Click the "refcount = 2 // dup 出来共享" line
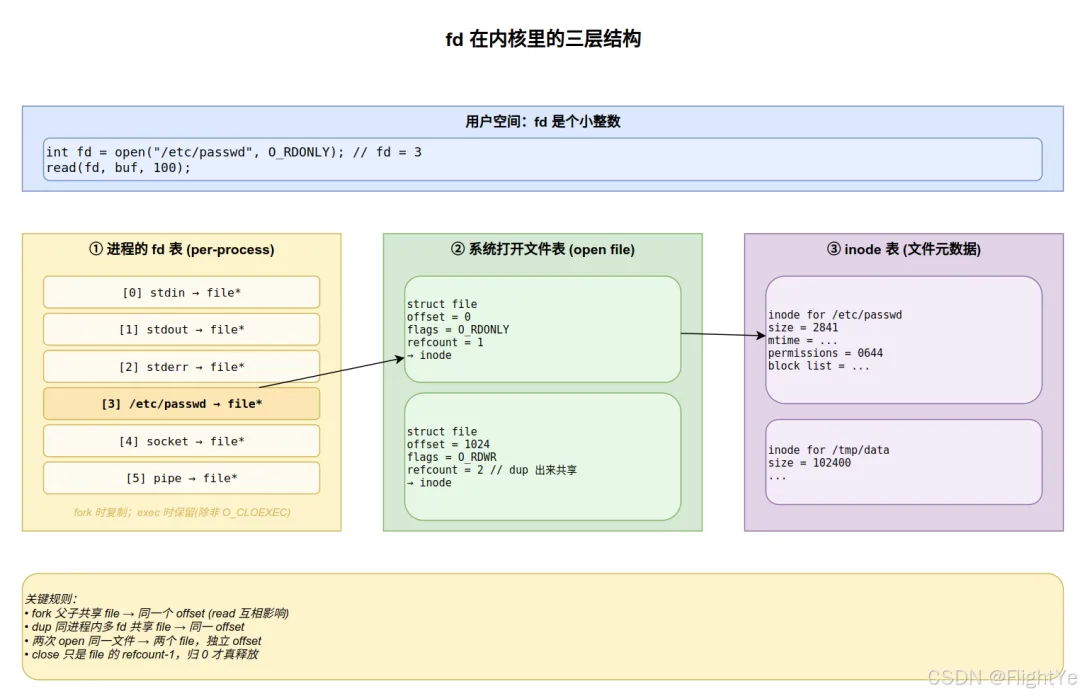The image size is (1080, 696). pos(492,470)
